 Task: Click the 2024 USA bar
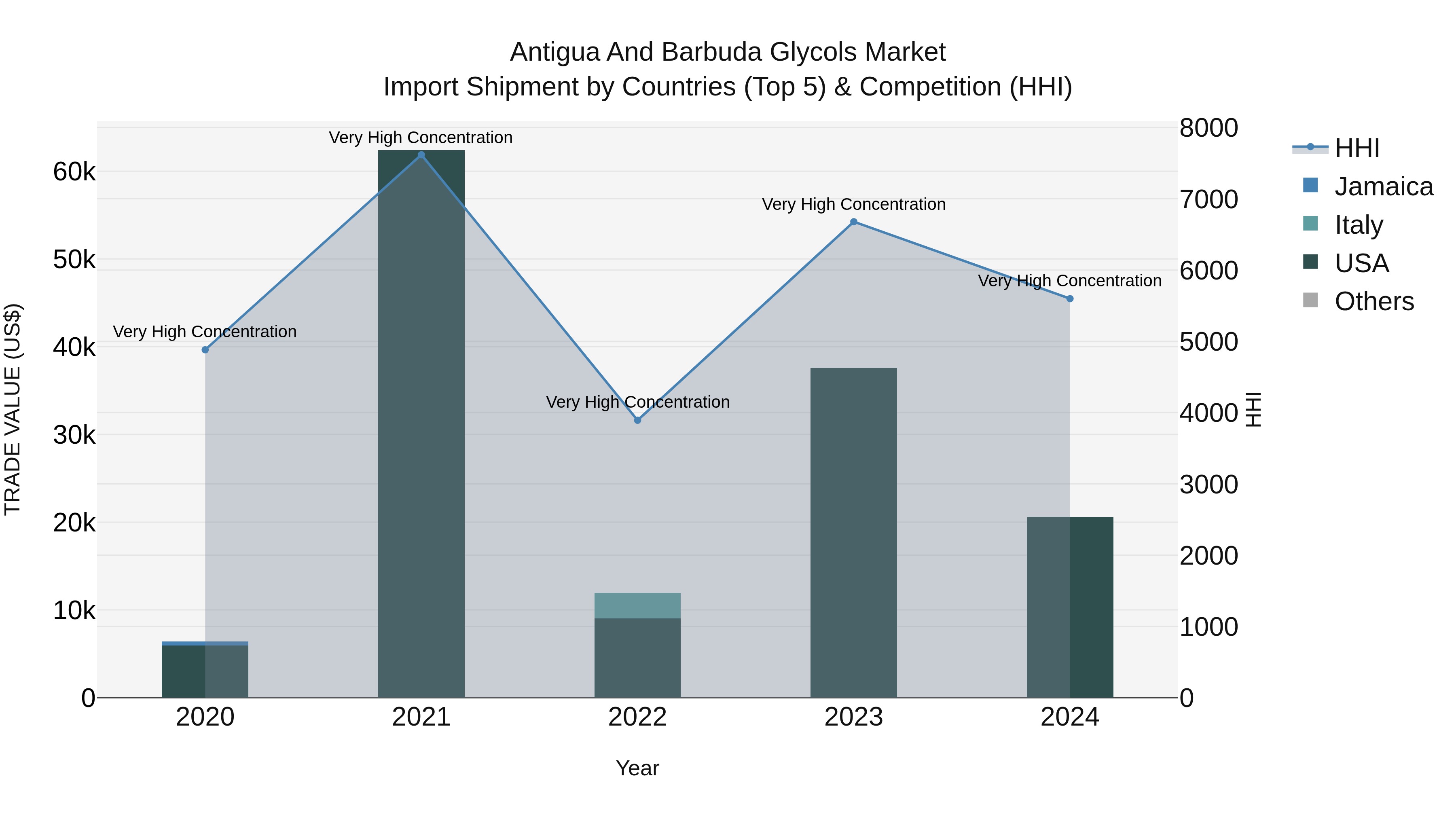[1070, 607]
